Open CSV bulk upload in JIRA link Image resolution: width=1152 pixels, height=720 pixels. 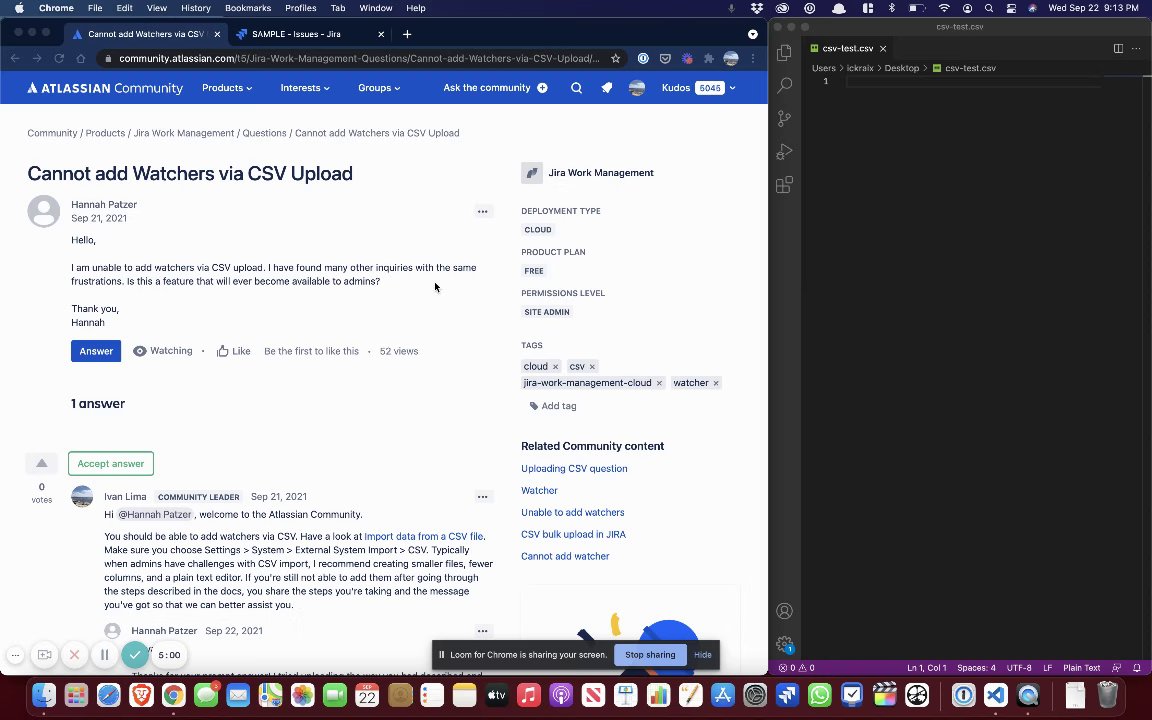[x=573, y=534]
